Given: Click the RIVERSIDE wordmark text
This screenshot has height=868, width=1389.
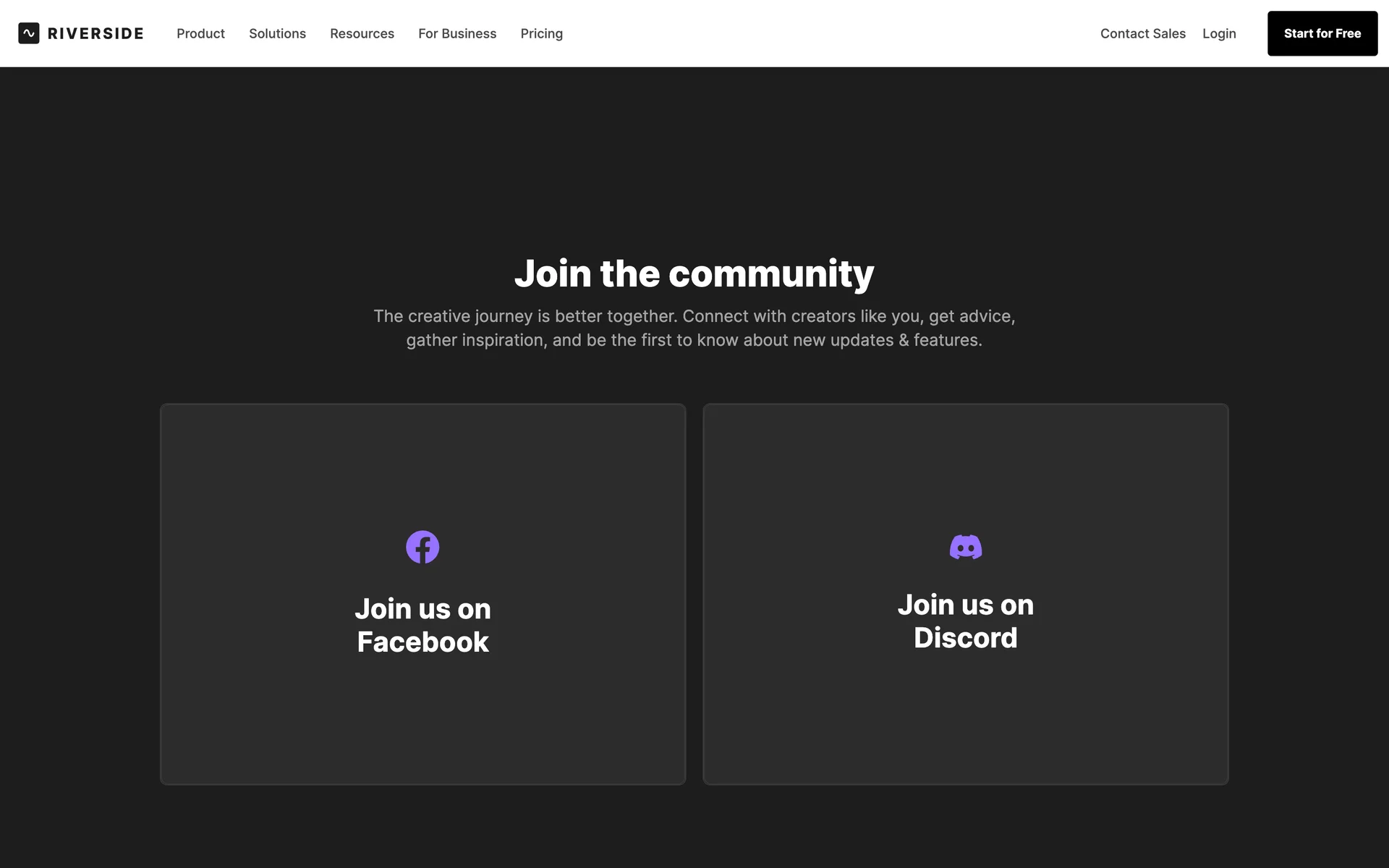Looking at the screenshot, I should [95, 33].
